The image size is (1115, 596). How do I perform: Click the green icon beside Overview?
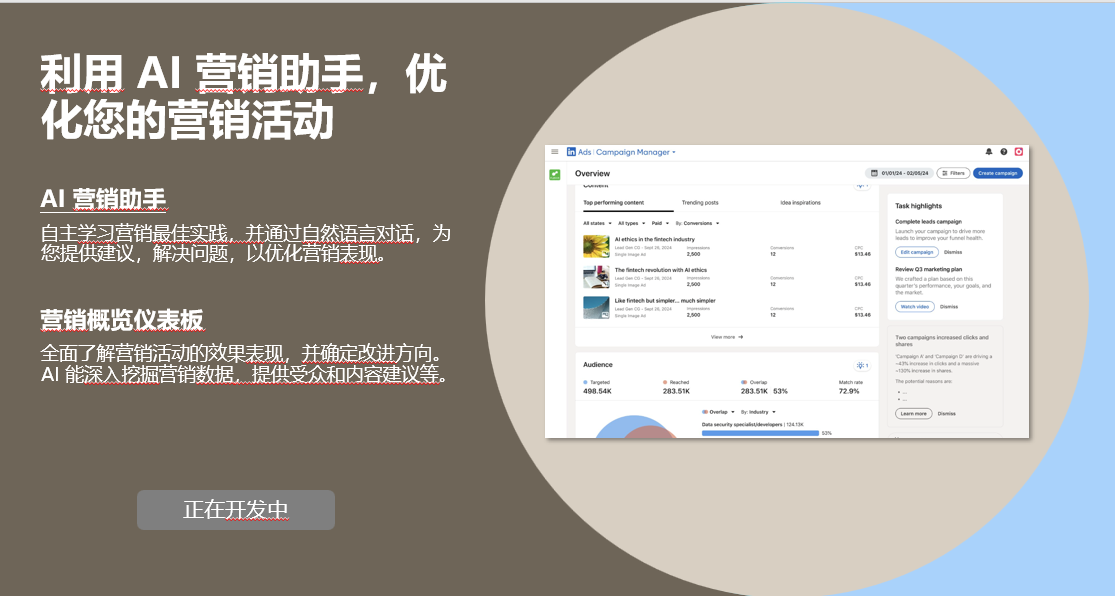(x=555, y=174)
